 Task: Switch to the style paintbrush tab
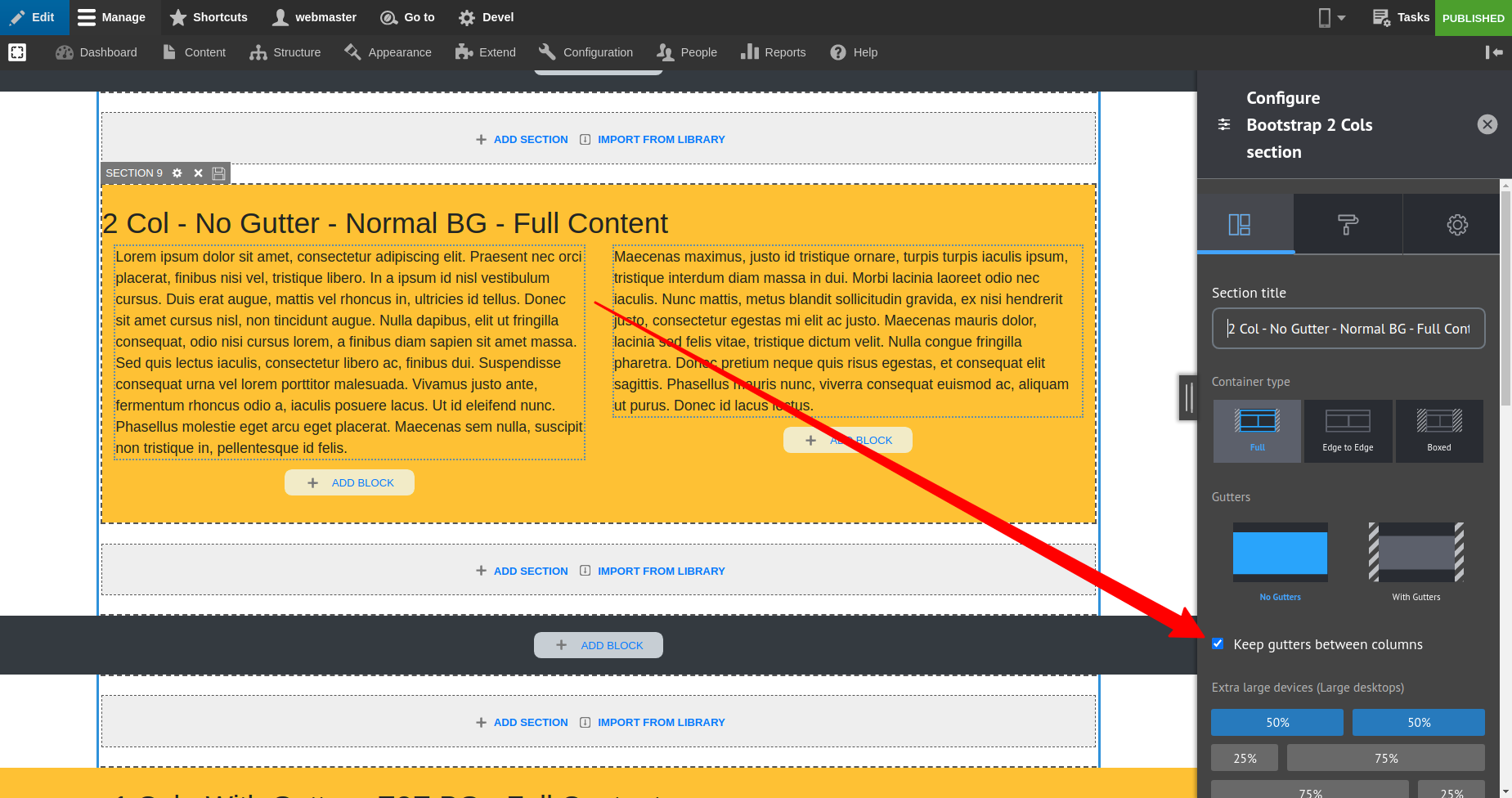[x=1347, y=223]
